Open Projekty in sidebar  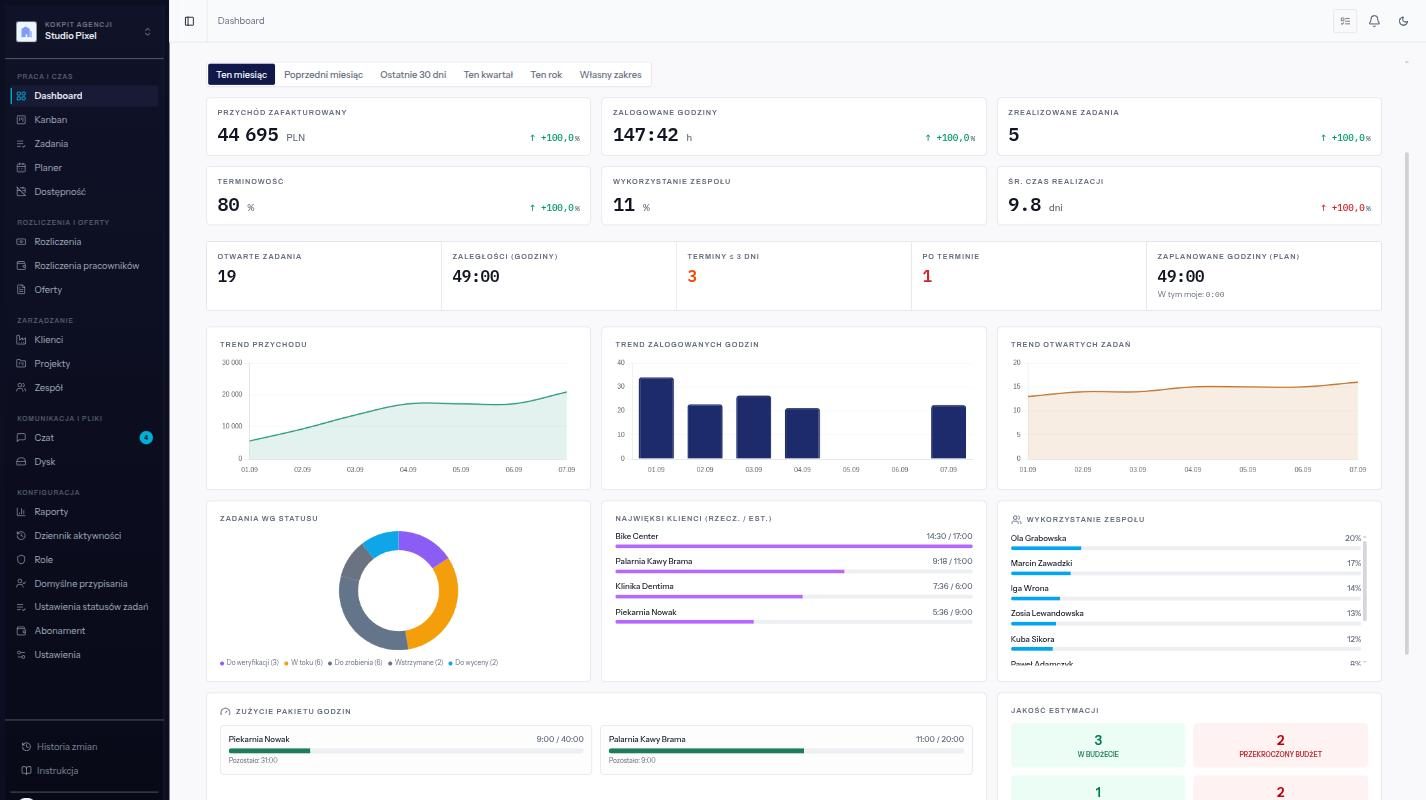pyautogui.click(x=84, y=364)
